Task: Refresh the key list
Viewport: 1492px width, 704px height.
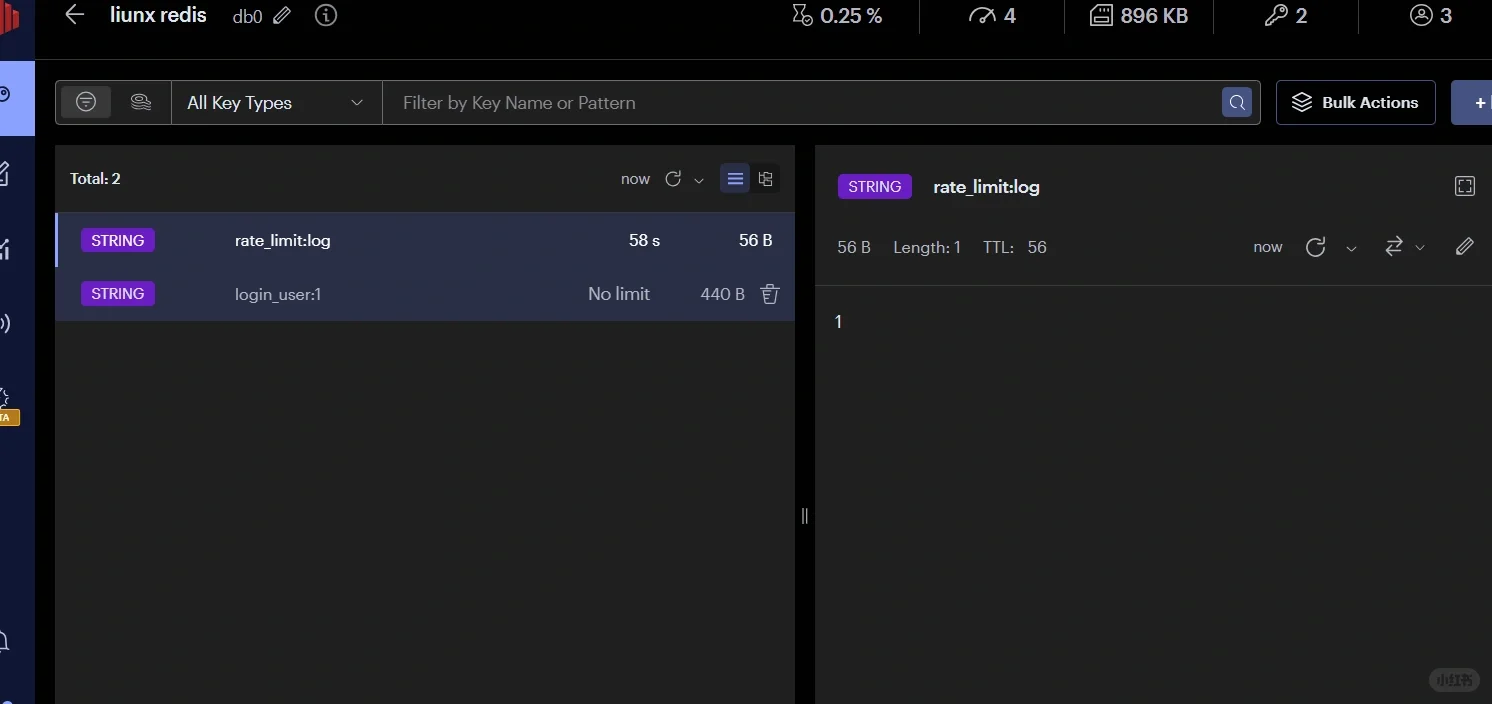Action: coord(673,179)
